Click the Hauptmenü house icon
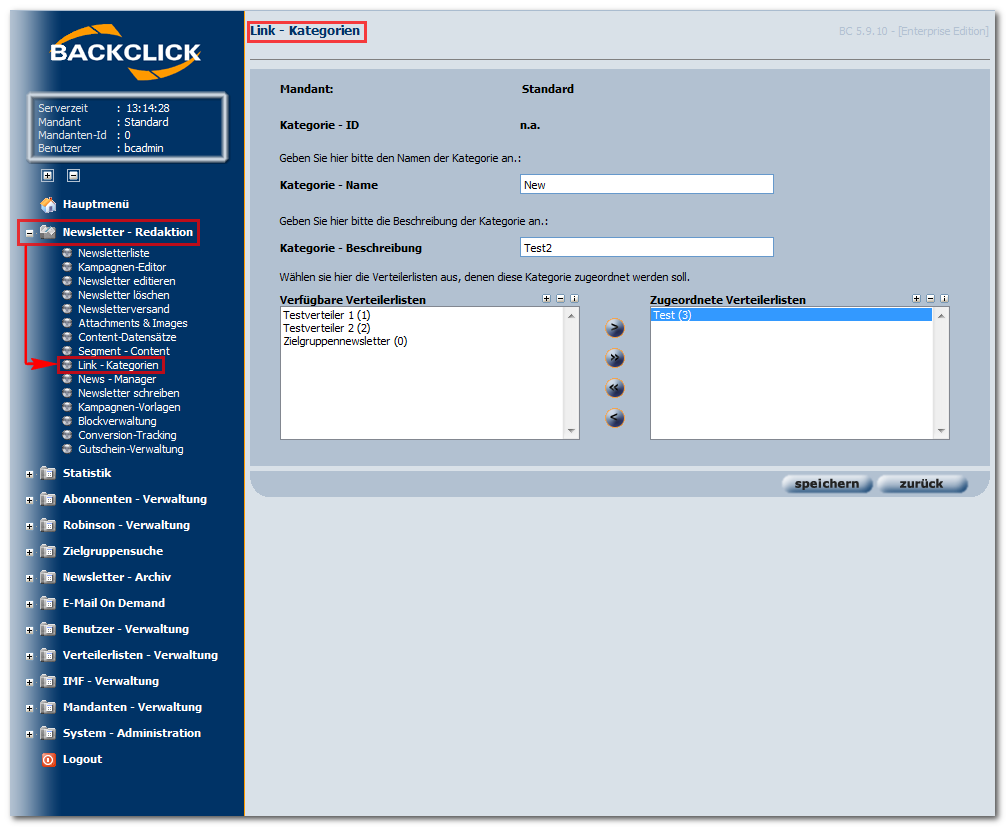This screenshot has height=827, width=1006. pos(48,205)
